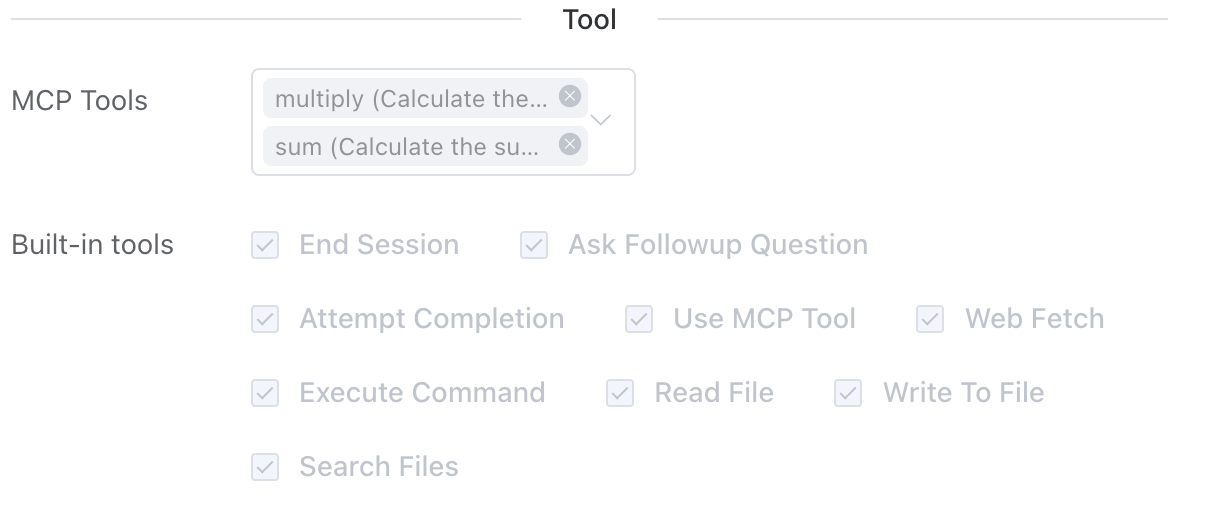Click the multiply (Calculate the...) tag text

[x=411, y=99]
